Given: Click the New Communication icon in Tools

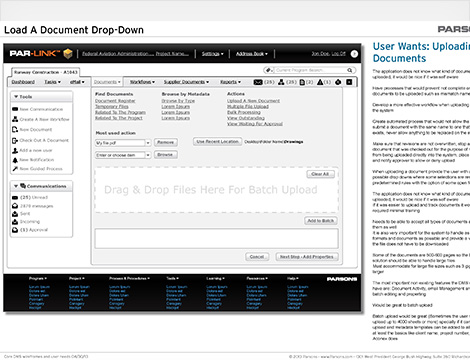Looking at the screenshot, I should [15, 109].
